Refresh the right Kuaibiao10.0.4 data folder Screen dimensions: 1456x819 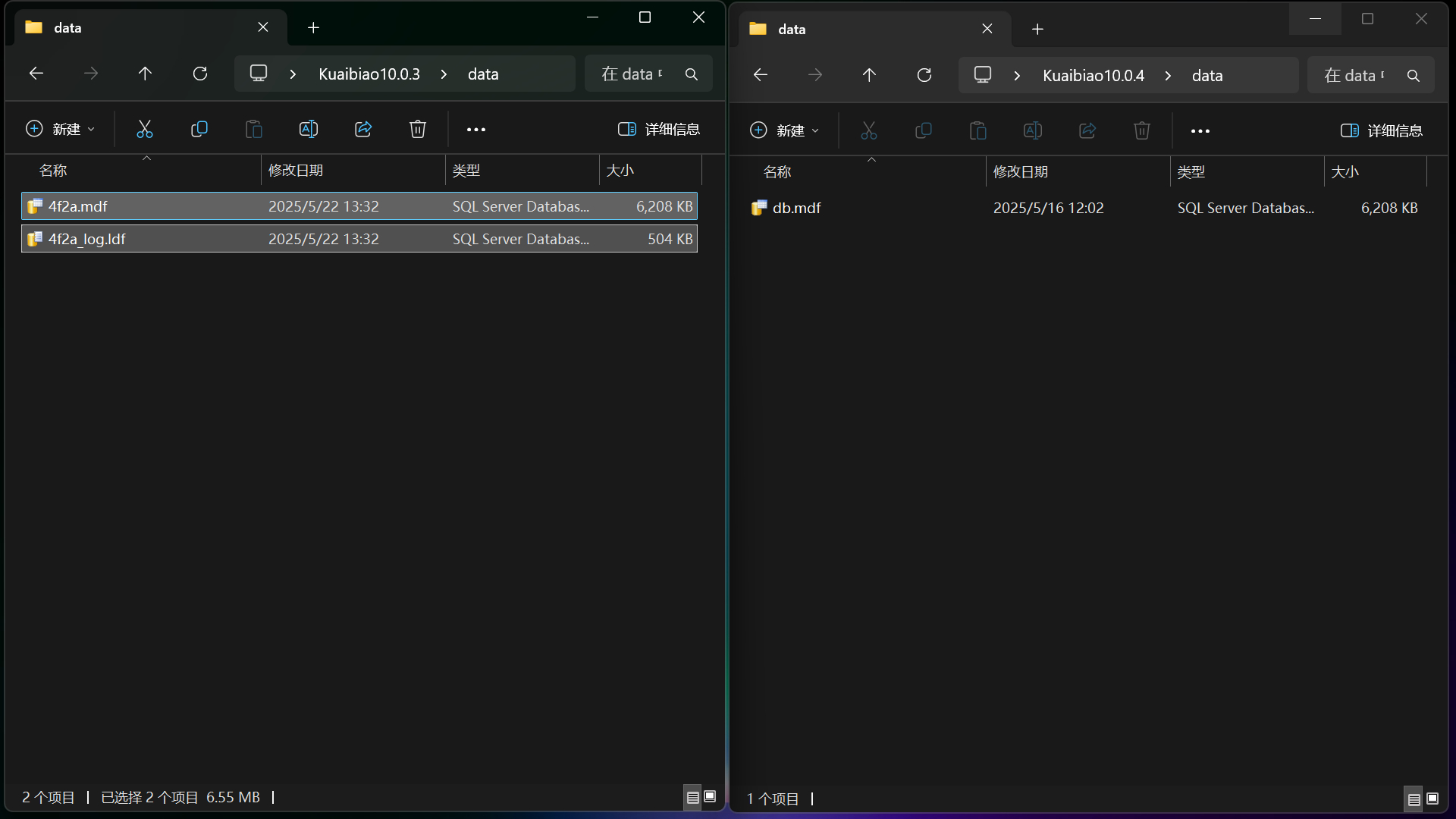point(924,75)
